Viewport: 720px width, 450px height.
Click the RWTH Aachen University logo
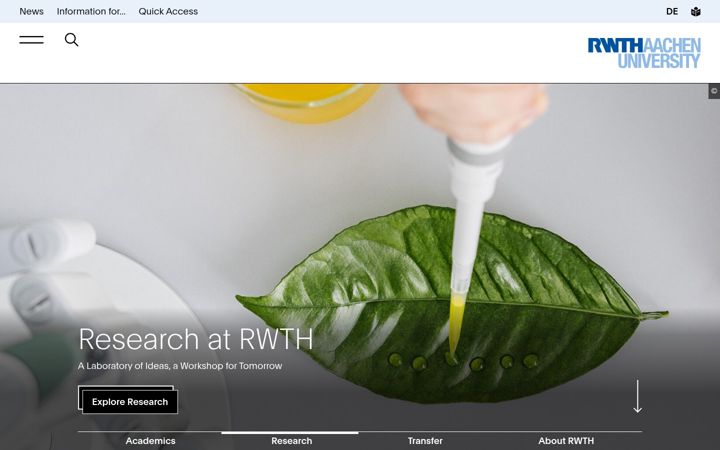pos(644,53)
